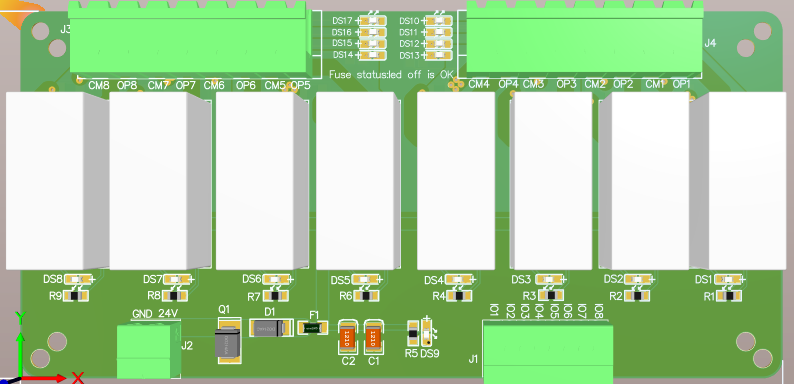Select LED DS3 below relay

549,280
